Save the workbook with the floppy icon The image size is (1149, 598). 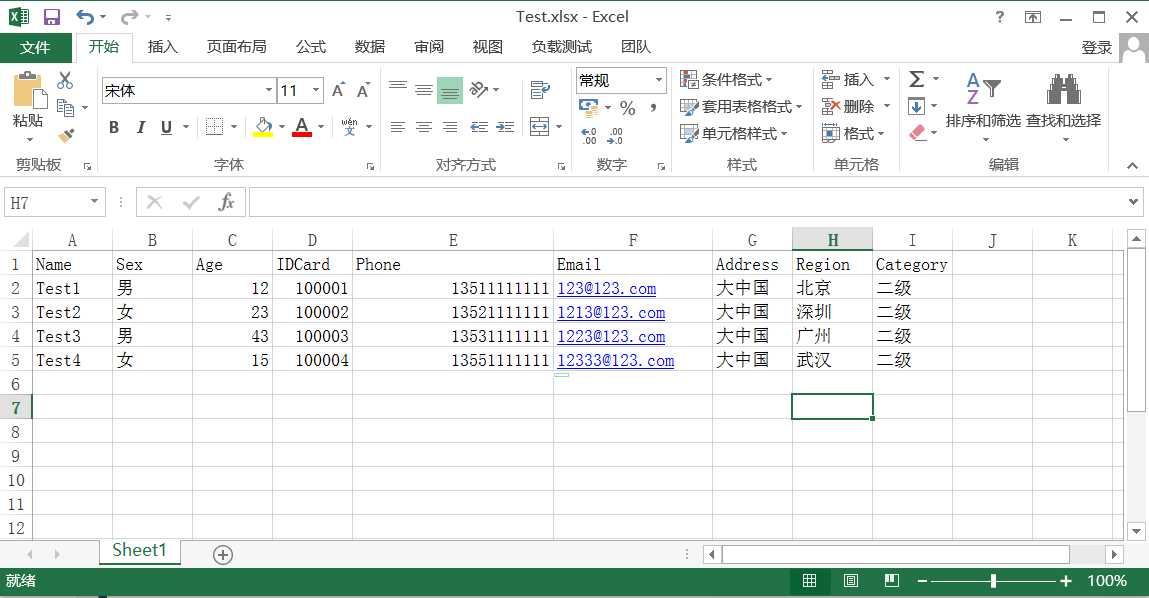tap(51, 17)
